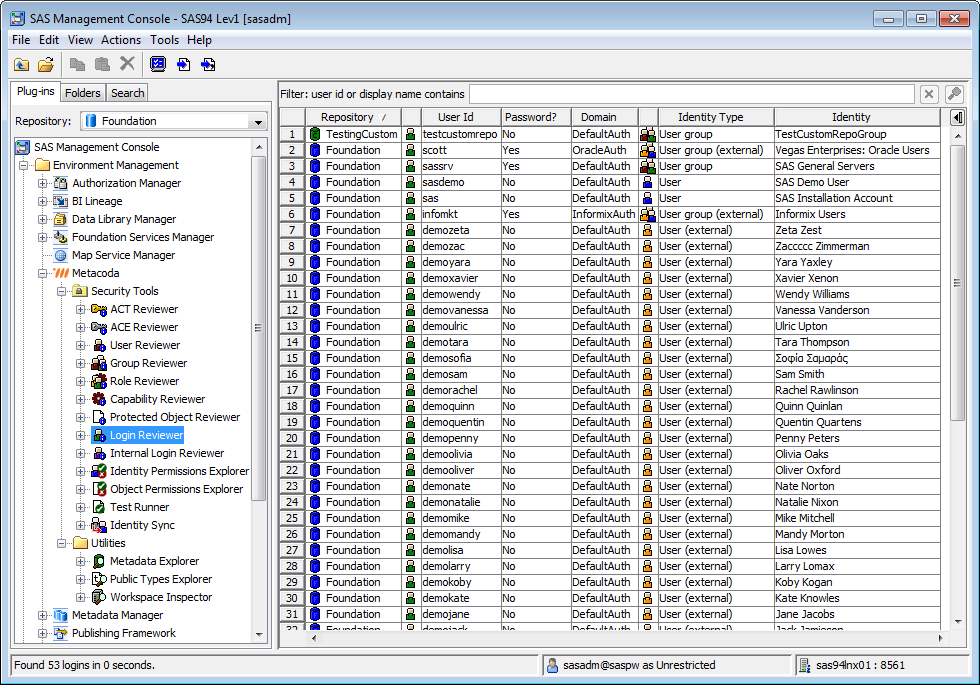980x685 pixels.
Task: Click the Import package toolbar icon
Action: coord(183,64)
